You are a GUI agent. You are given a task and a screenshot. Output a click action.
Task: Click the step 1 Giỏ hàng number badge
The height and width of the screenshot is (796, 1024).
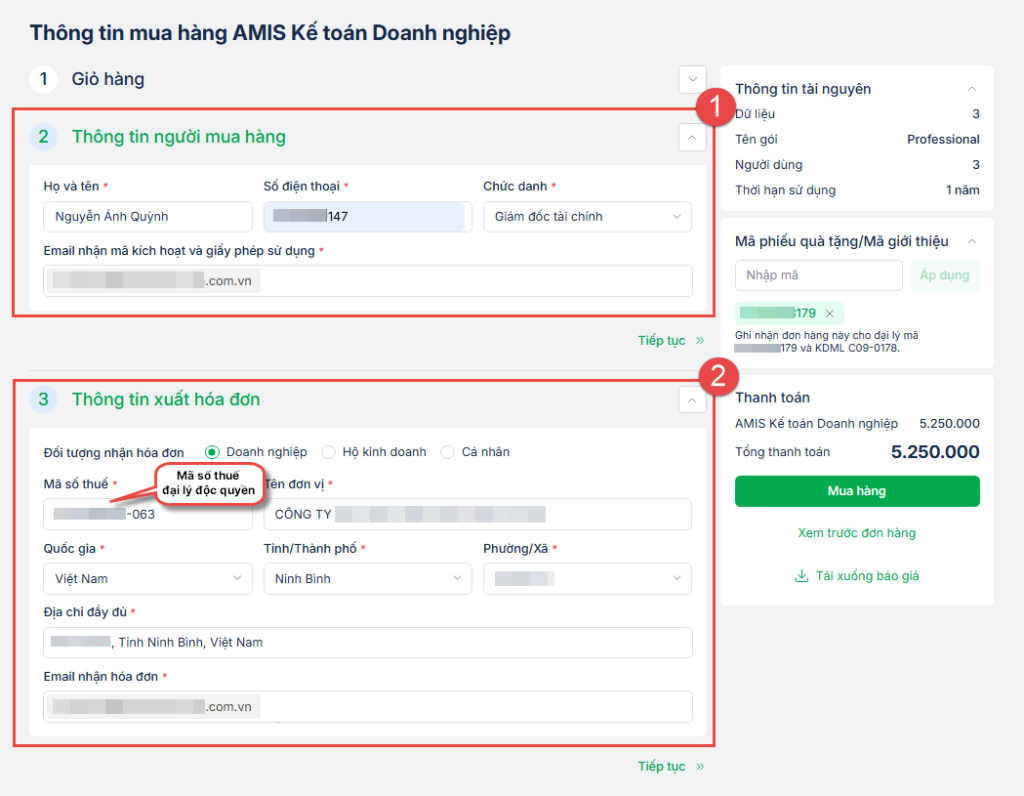tap(43, 79)
